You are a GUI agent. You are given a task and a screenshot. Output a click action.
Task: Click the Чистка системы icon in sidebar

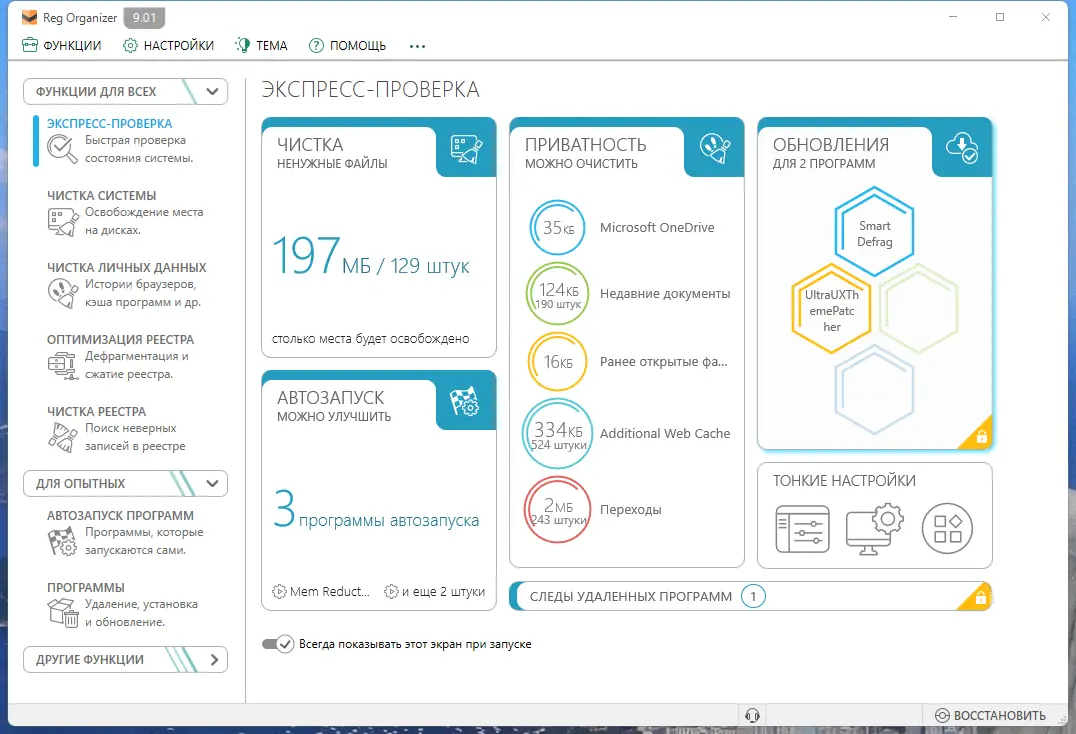62,222
